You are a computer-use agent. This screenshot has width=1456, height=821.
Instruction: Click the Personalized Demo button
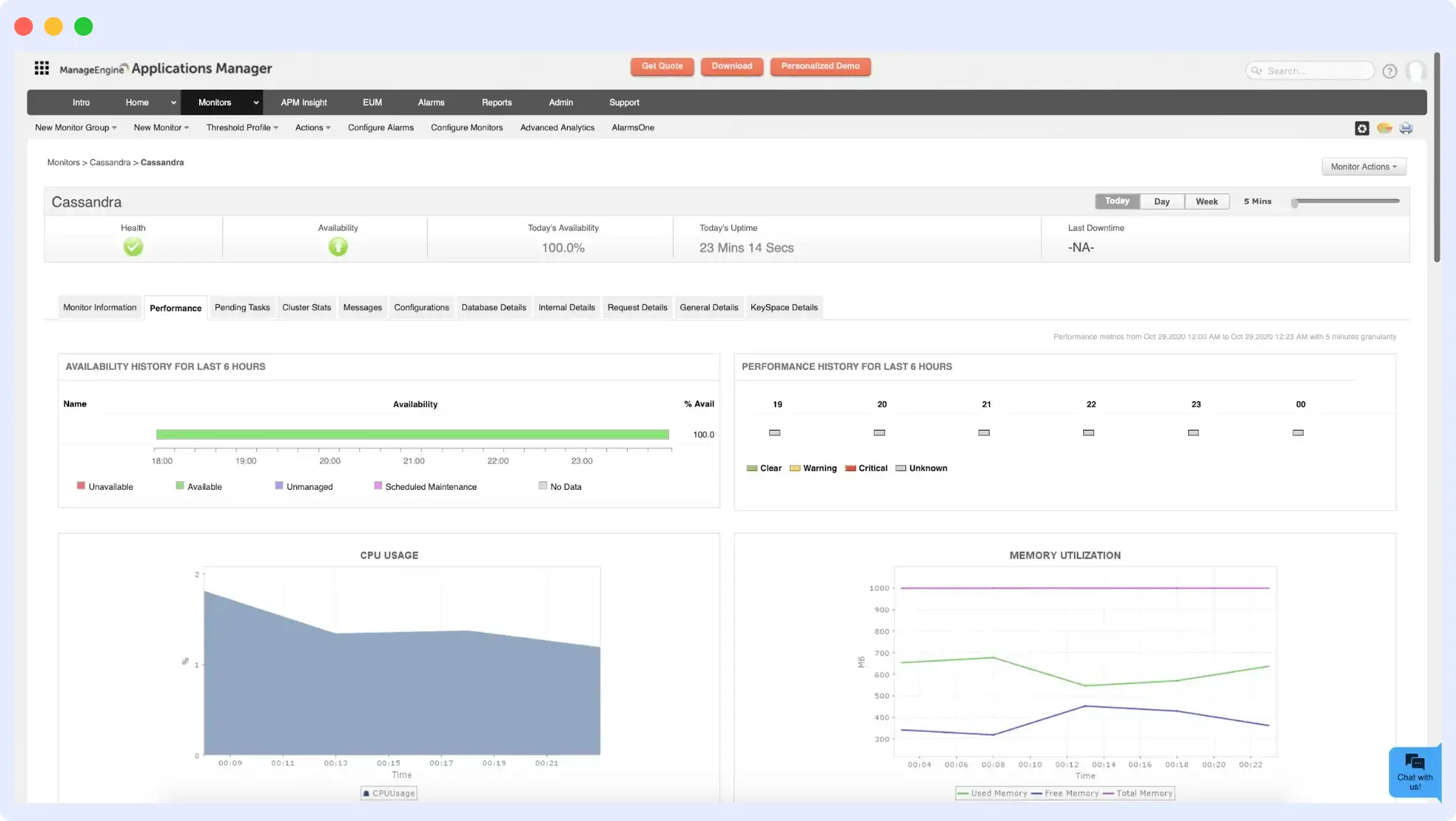point(820,66)
